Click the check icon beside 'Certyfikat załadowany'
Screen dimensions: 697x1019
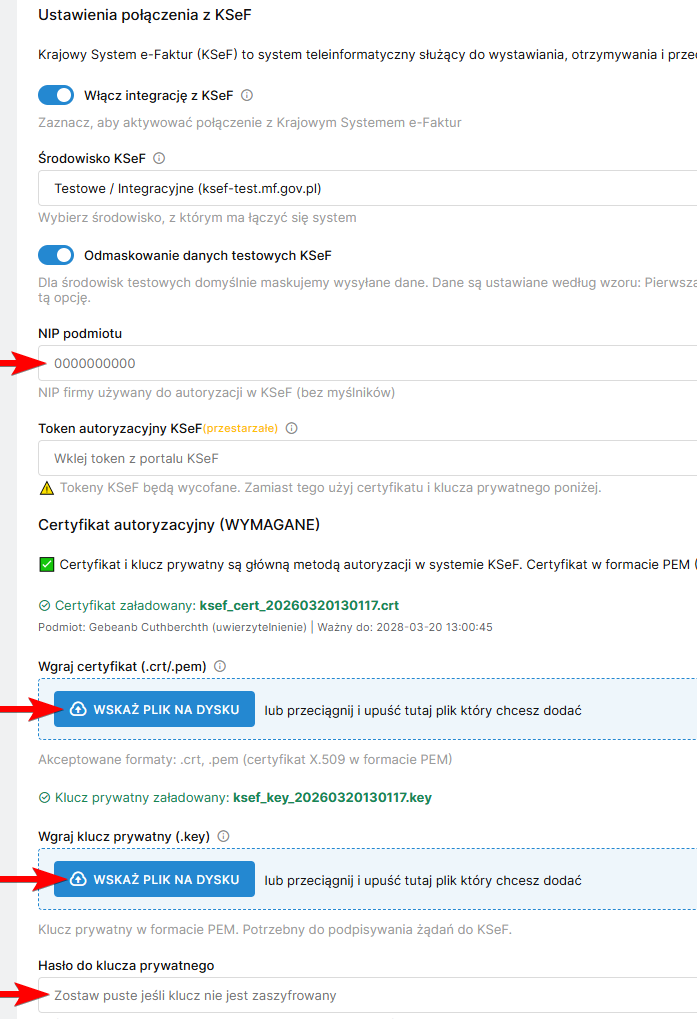pyautogui.click(x=44, y=606)
